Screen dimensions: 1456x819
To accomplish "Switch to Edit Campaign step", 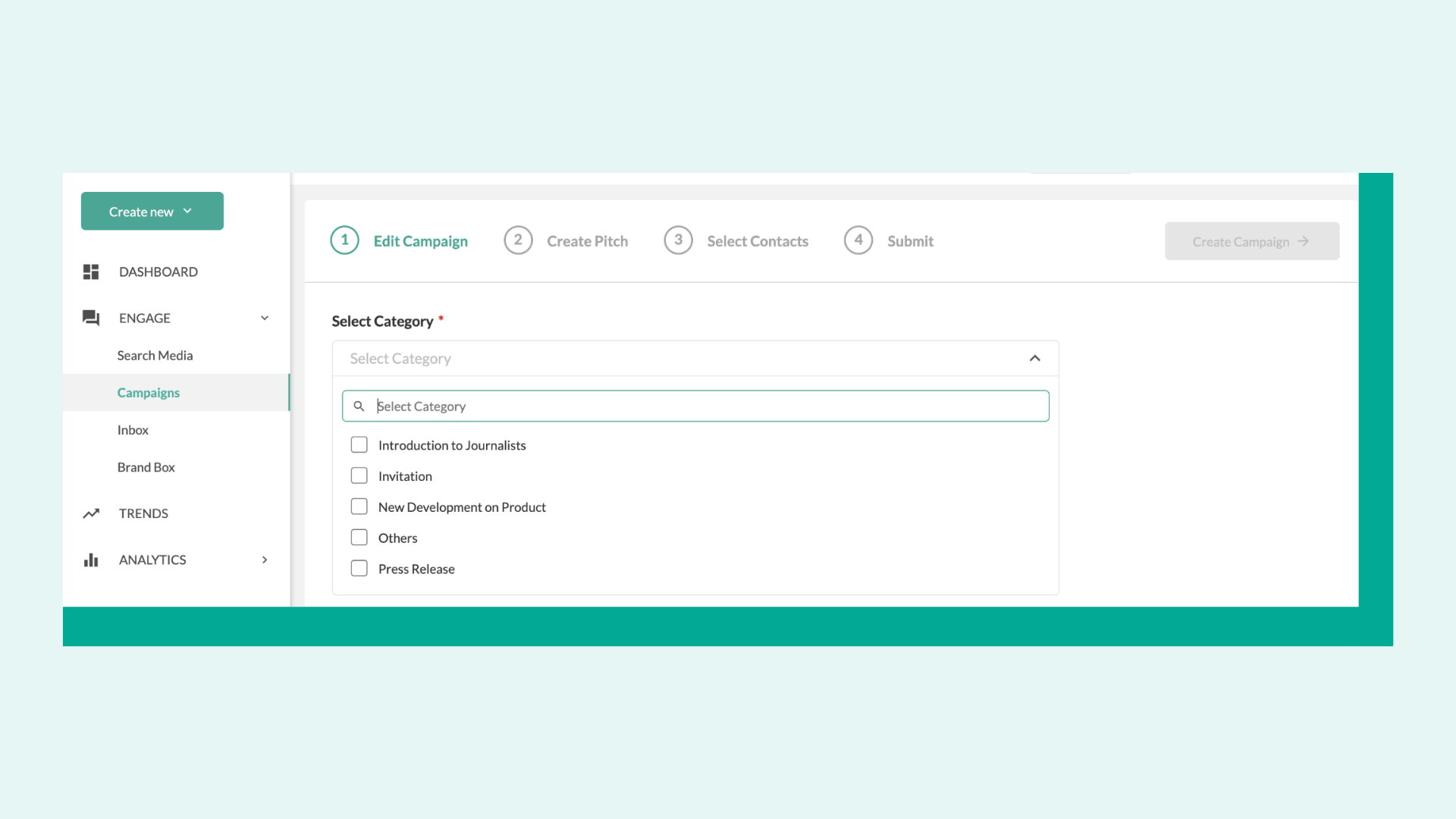I will click(x=421, y=241).
